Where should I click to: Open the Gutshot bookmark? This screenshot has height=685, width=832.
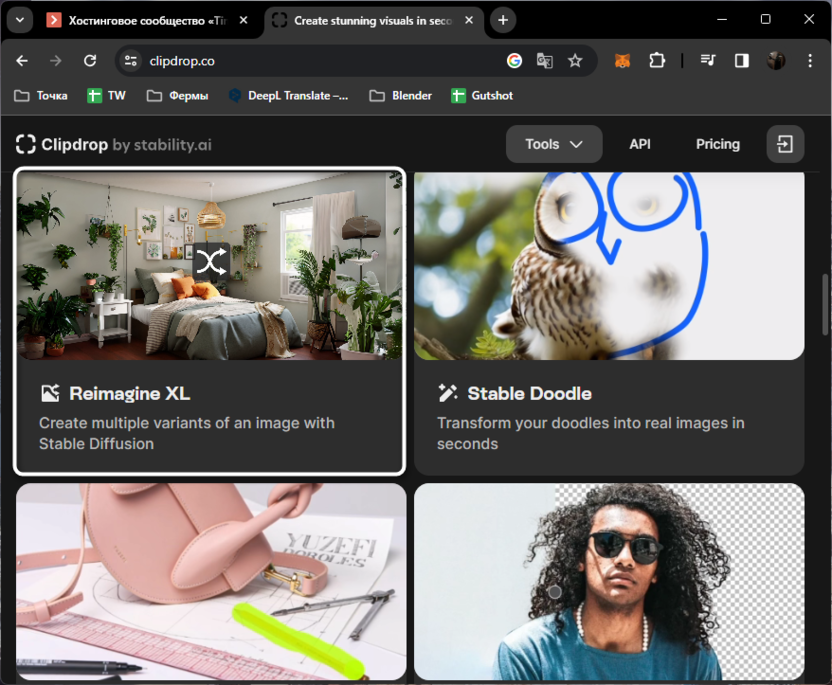(x=482, y=96)
